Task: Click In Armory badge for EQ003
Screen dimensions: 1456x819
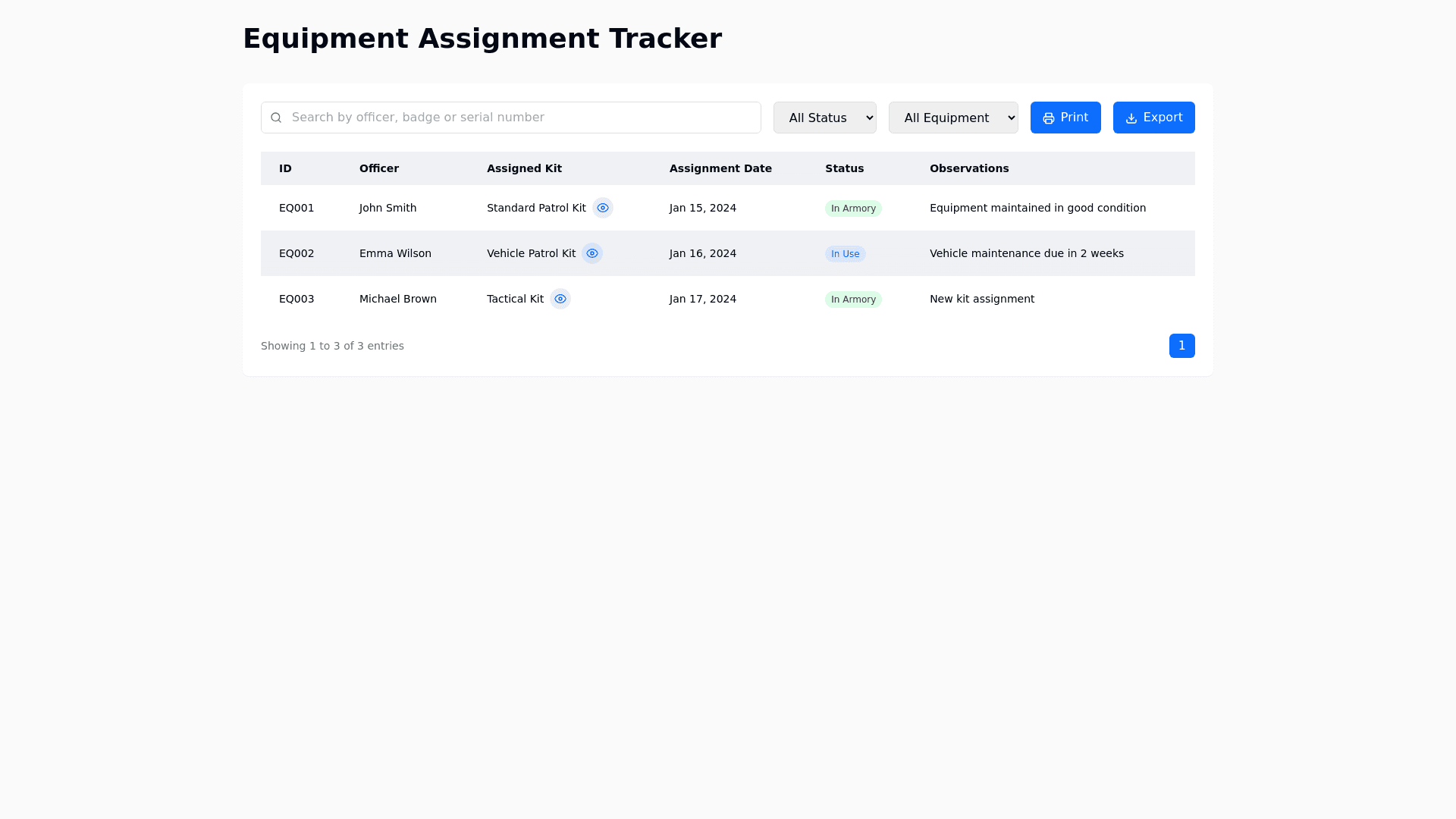Action: (x=852, y=300)
